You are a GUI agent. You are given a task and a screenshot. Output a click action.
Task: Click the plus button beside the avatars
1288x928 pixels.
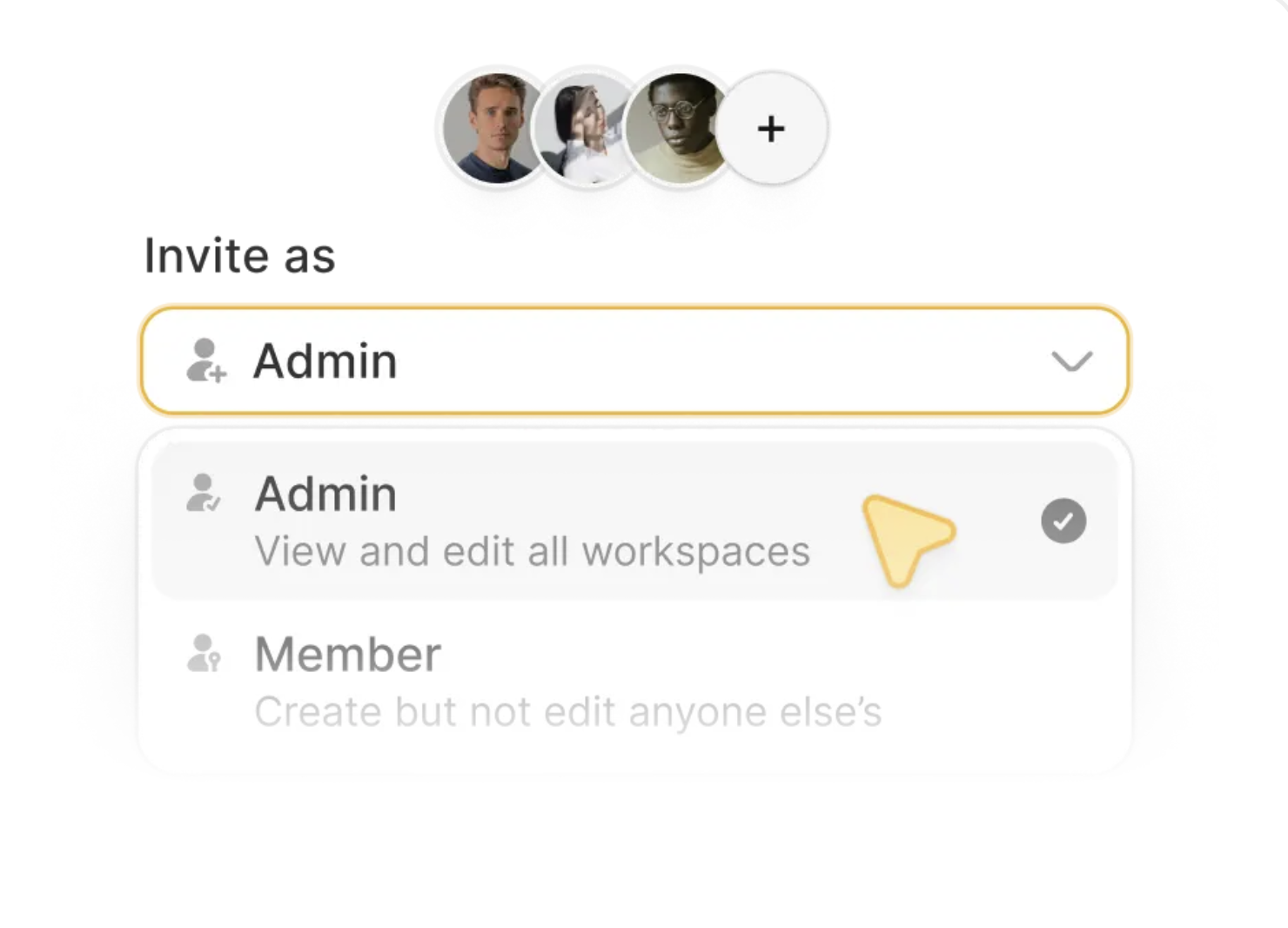pos(771,129)
